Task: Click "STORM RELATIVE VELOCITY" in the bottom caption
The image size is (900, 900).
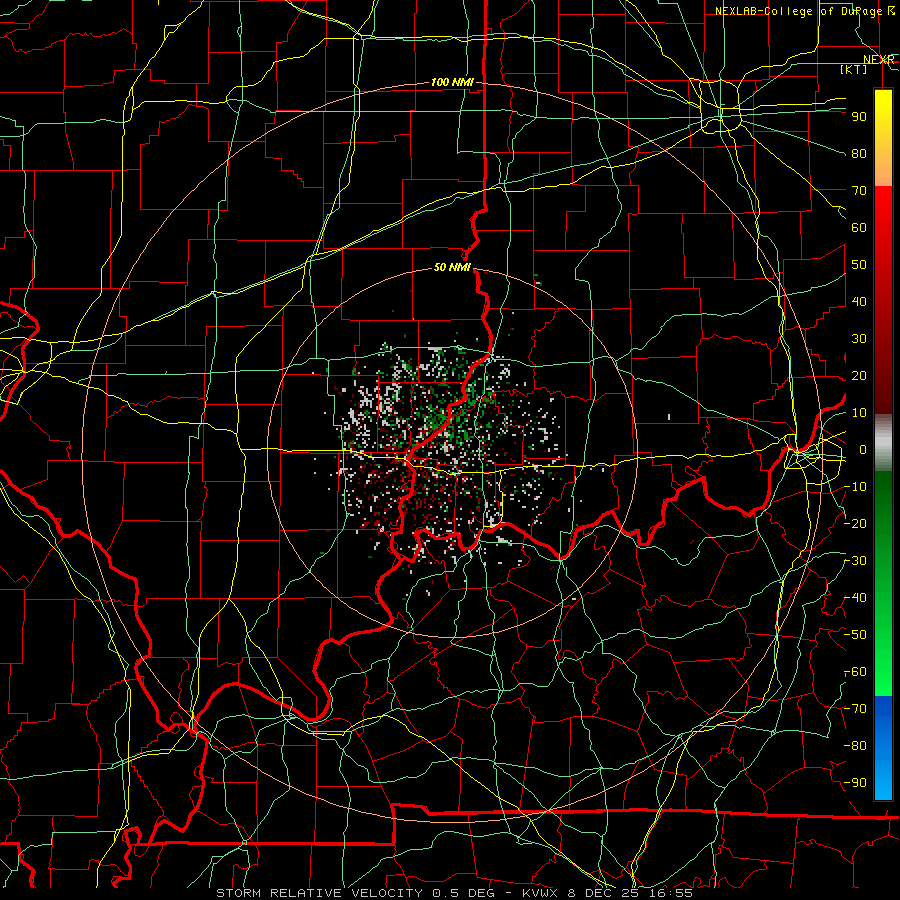Action: click(x=319, y=893)
